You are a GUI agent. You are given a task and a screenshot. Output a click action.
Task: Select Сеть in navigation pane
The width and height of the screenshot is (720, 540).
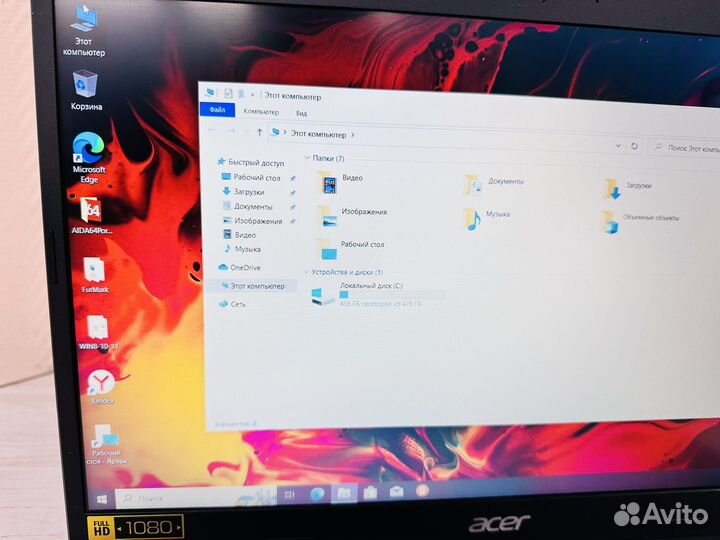click(x=232, y=304)
